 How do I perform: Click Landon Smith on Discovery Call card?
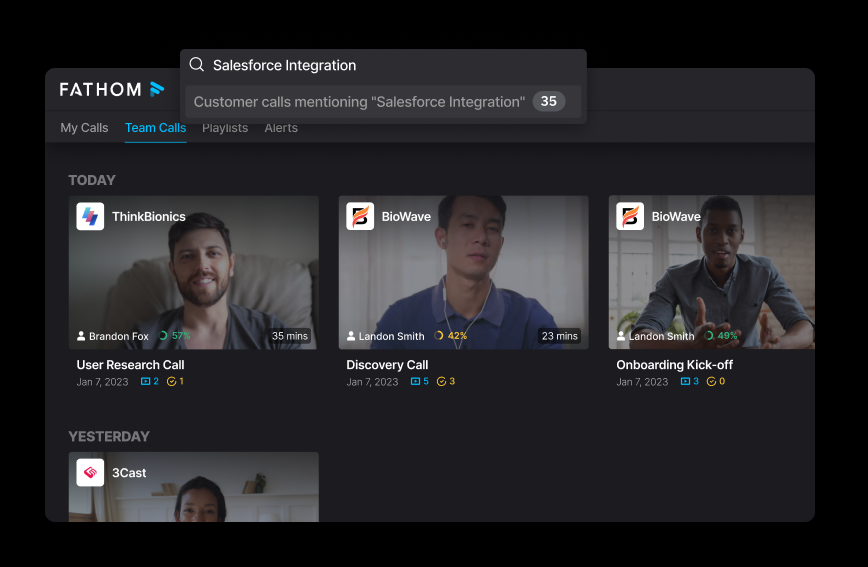pyautogui.click(x=391, y=336)
